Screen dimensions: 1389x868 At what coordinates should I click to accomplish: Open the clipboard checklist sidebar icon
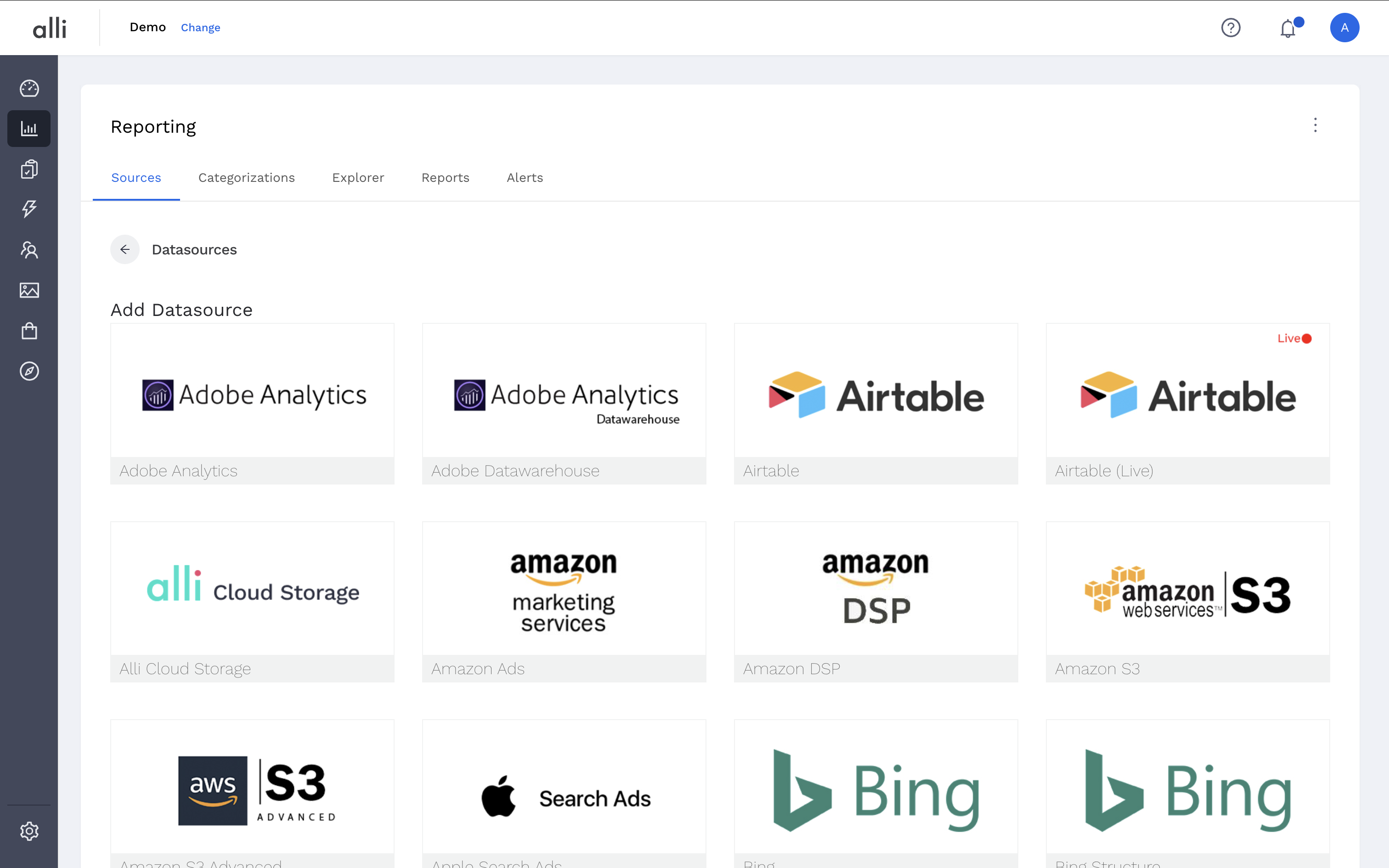29,169
